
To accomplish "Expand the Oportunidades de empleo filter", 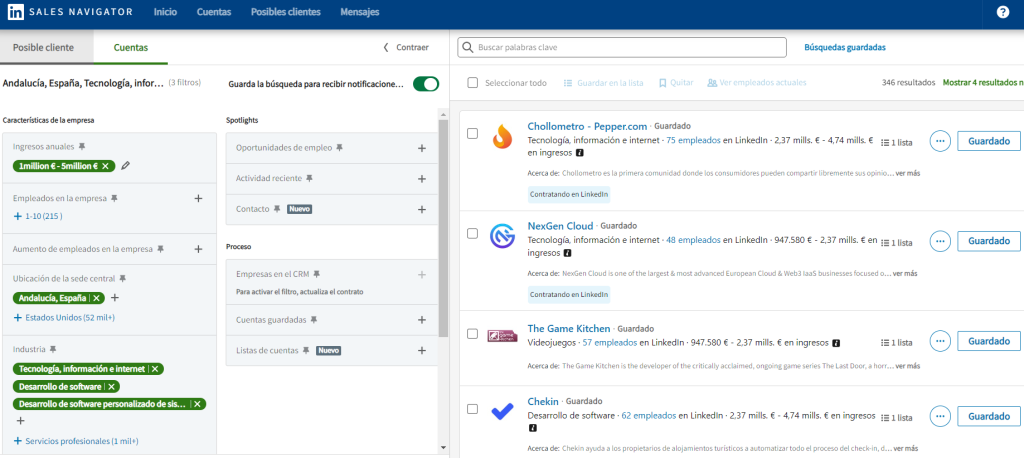I will [x=422, y=148].
